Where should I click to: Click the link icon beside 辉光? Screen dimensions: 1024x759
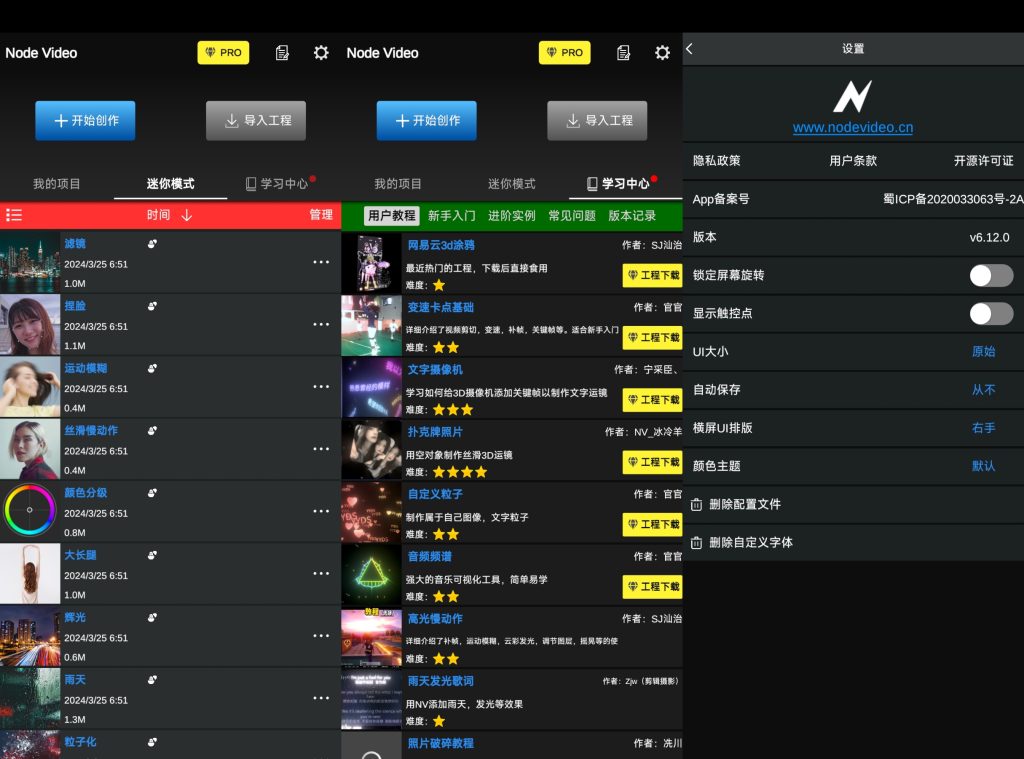tap(152, 617)
